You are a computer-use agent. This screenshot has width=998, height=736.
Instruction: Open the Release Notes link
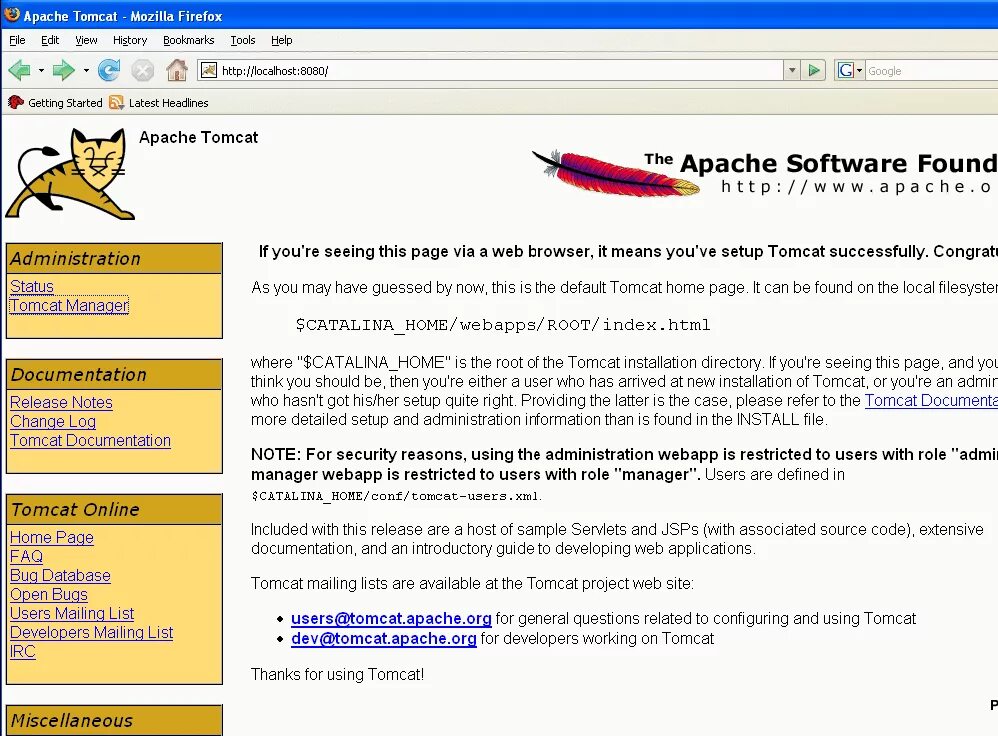pyautogui.click(x=61, y=402)
